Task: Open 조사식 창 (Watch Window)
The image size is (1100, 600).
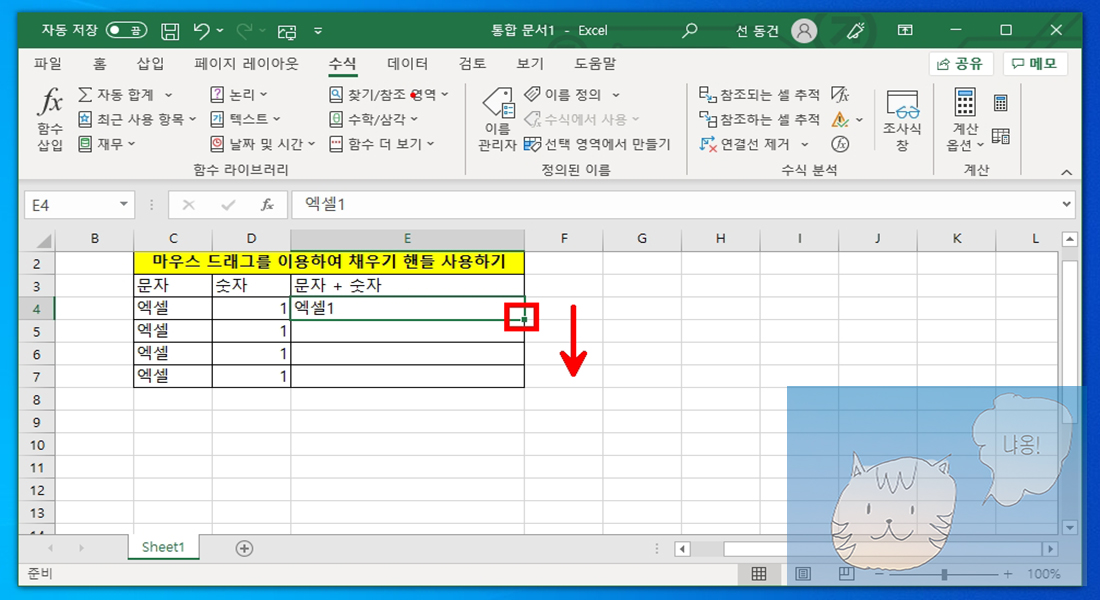Action: (901, 120)
